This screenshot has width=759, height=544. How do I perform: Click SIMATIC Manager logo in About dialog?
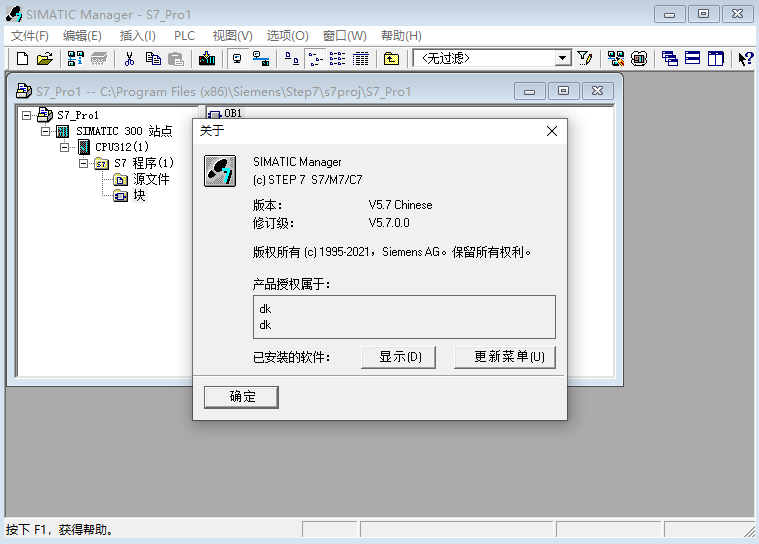click(220, 171)
